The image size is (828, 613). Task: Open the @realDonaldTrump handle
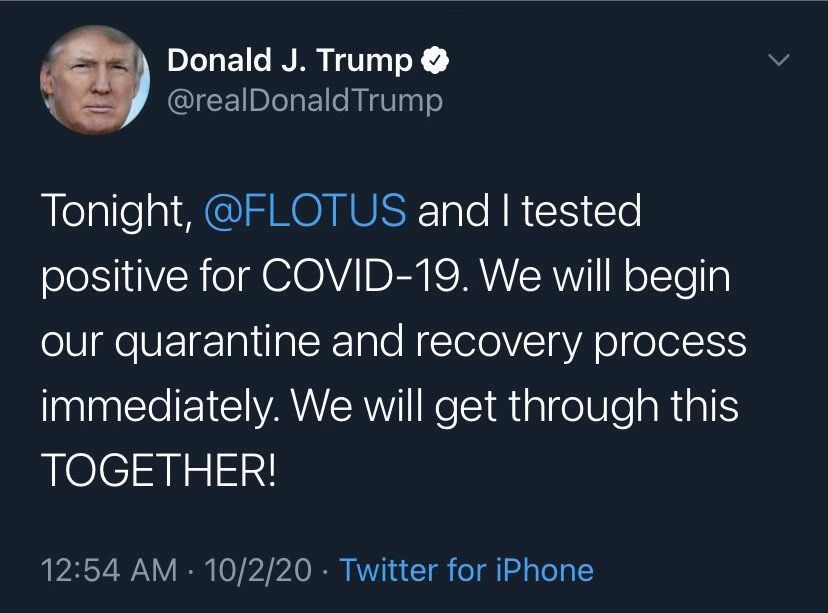tap(304, 101)
